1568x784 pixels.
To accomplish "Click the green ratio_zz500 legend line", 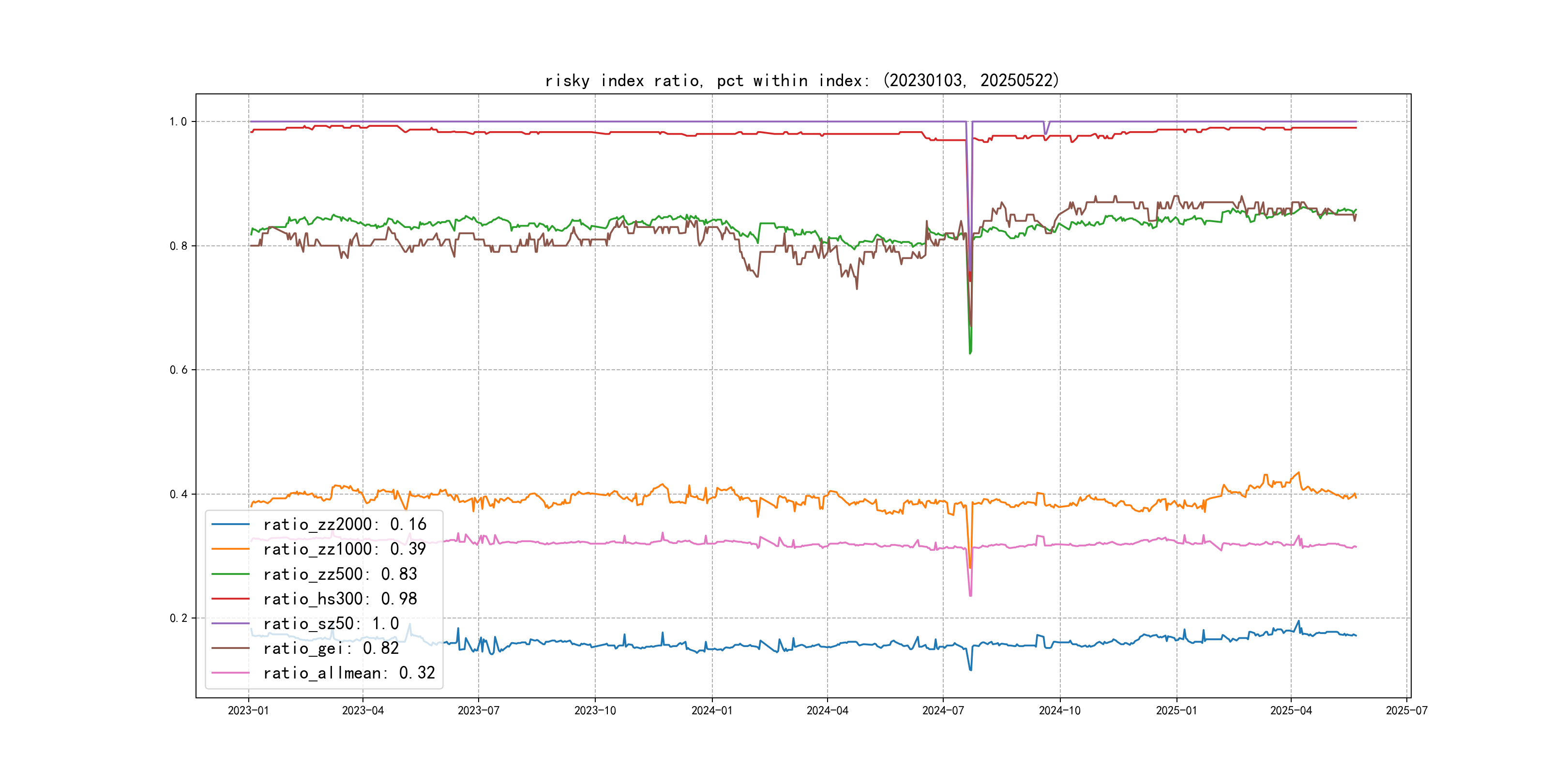I will (x=230, y=574).
